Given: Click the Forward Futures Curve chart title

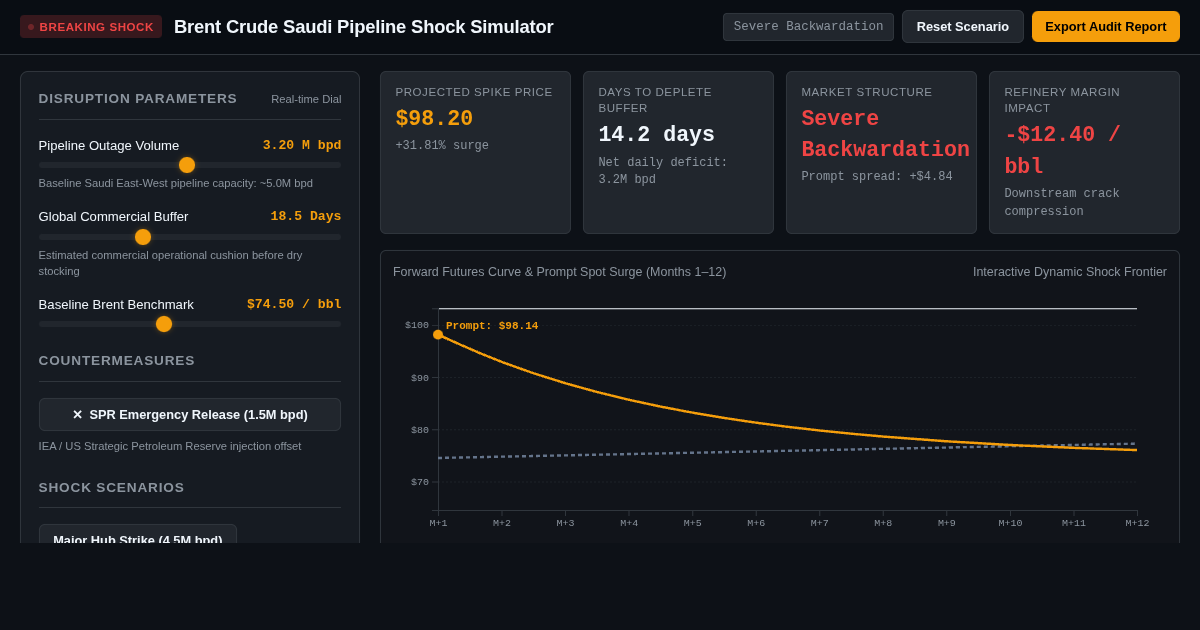Looking at the screenshot, I should [x=560, y=272].
